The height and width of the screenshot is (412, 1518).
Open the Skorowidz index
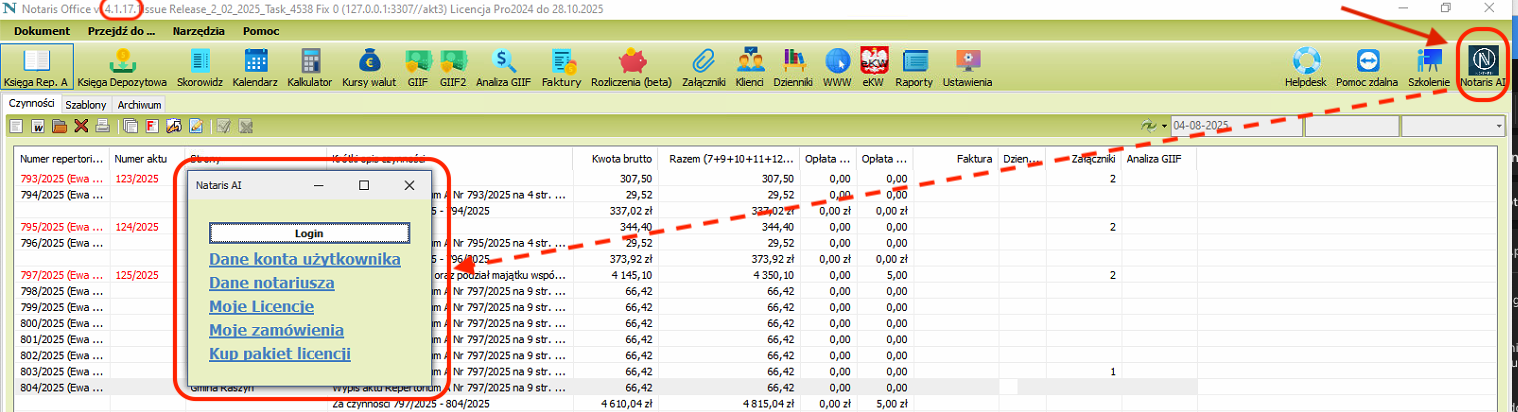(x=200, y=66)
